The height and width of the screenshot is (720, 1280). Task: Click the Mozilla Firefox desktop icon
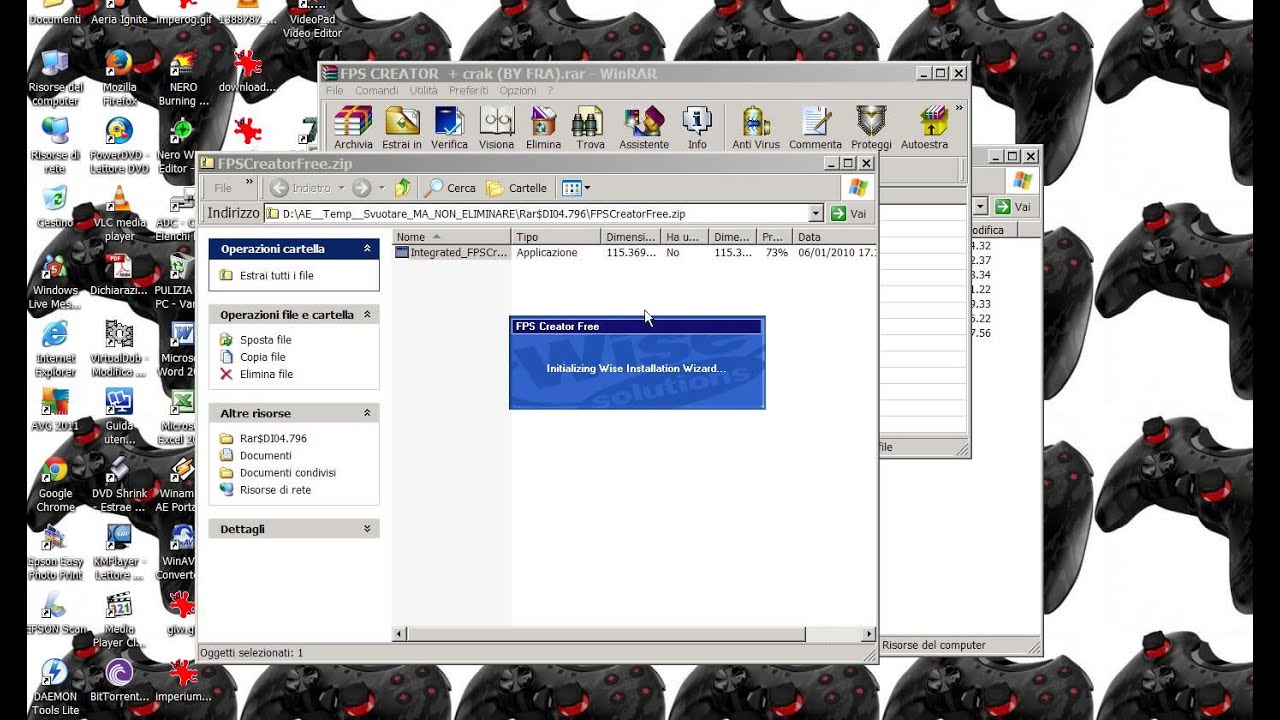pyautogui.click(x=119, y=78)
